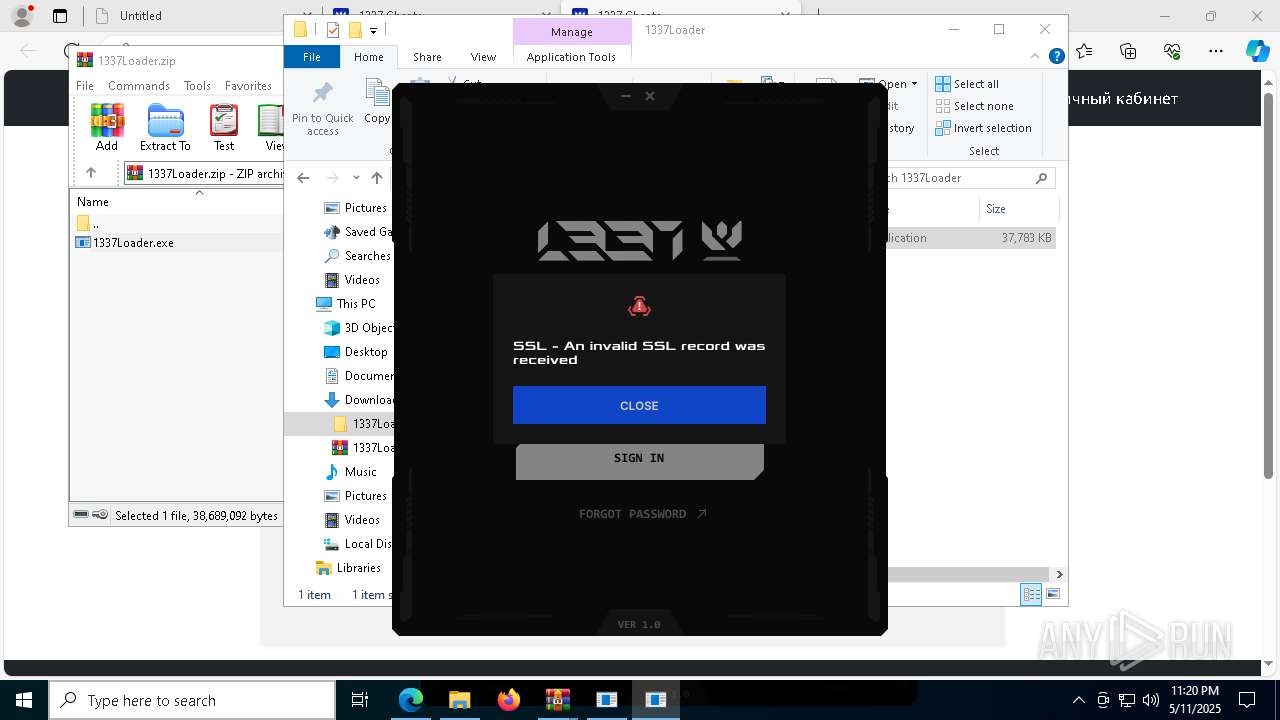Expand Open dropdown arrow in Explorer ribbon
Image resolution: width=1280 pixels, height=720 pixels.
[914, 84]
